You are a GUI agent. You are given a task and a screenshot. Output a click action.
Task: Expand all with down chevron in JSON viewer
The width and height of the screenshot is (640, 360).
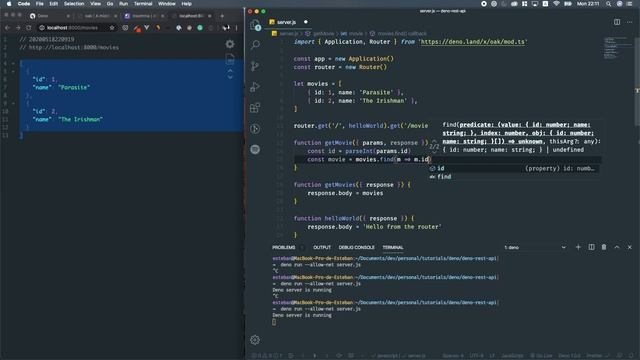click(230, 77)
